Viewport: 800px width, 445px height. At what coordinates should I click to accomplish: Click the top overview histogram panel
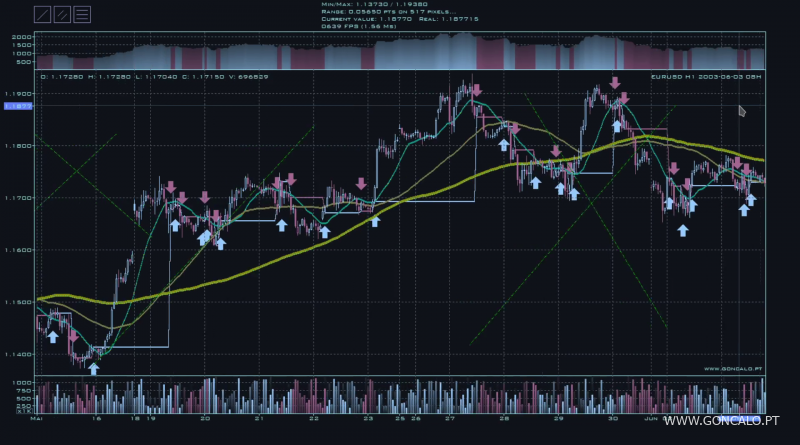[x=400, y=50]
